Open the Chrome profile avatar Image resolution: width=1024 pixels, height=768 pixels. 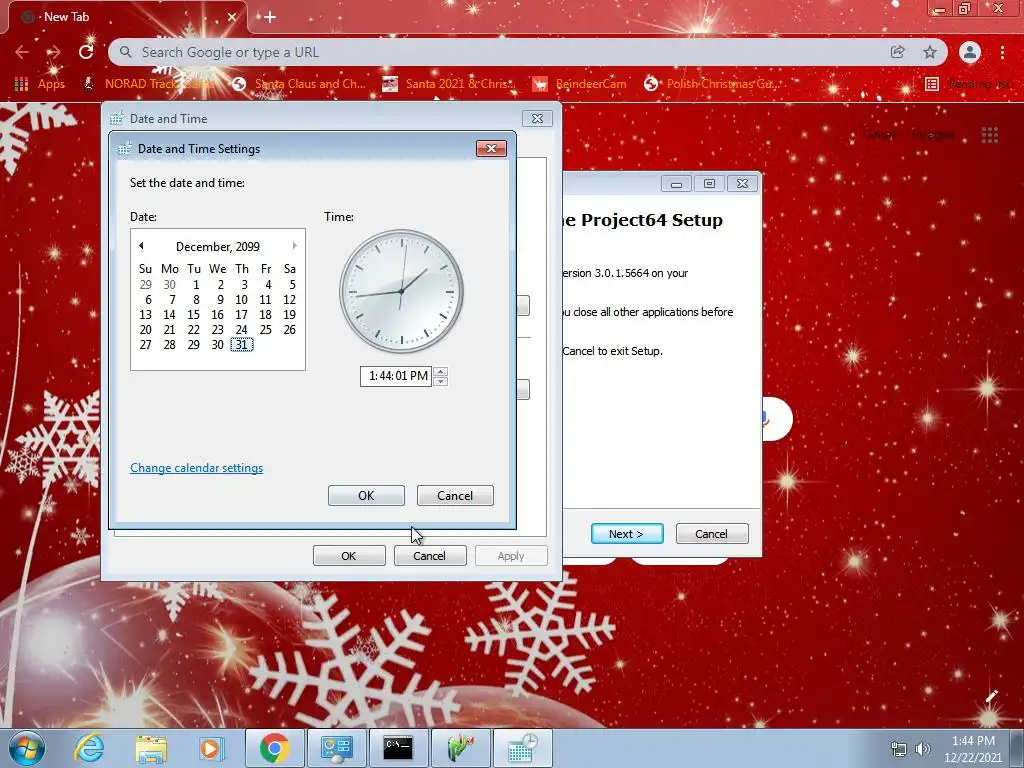[x=970, y=52]
